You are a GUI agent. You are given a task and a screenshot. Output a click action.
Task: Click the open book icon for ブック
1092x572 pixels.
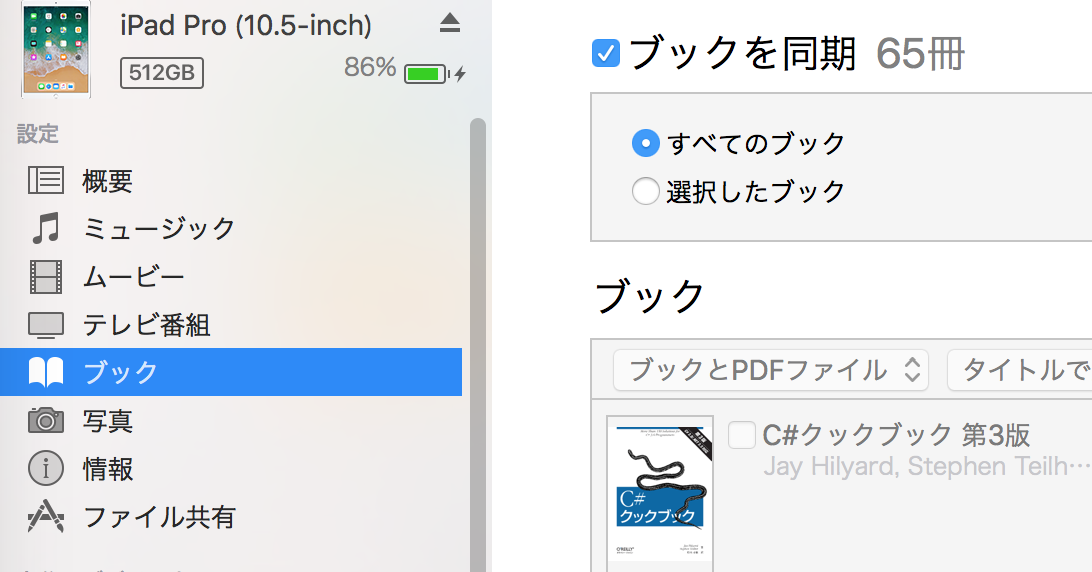[46, 372]
